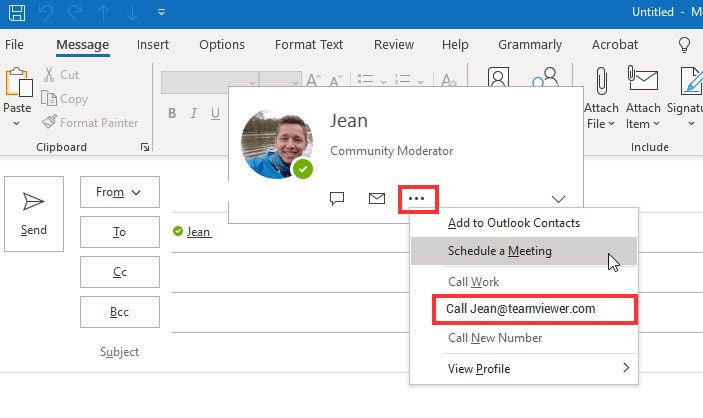
Task: Click the Cut scissors command
Action: click(61, 74)
